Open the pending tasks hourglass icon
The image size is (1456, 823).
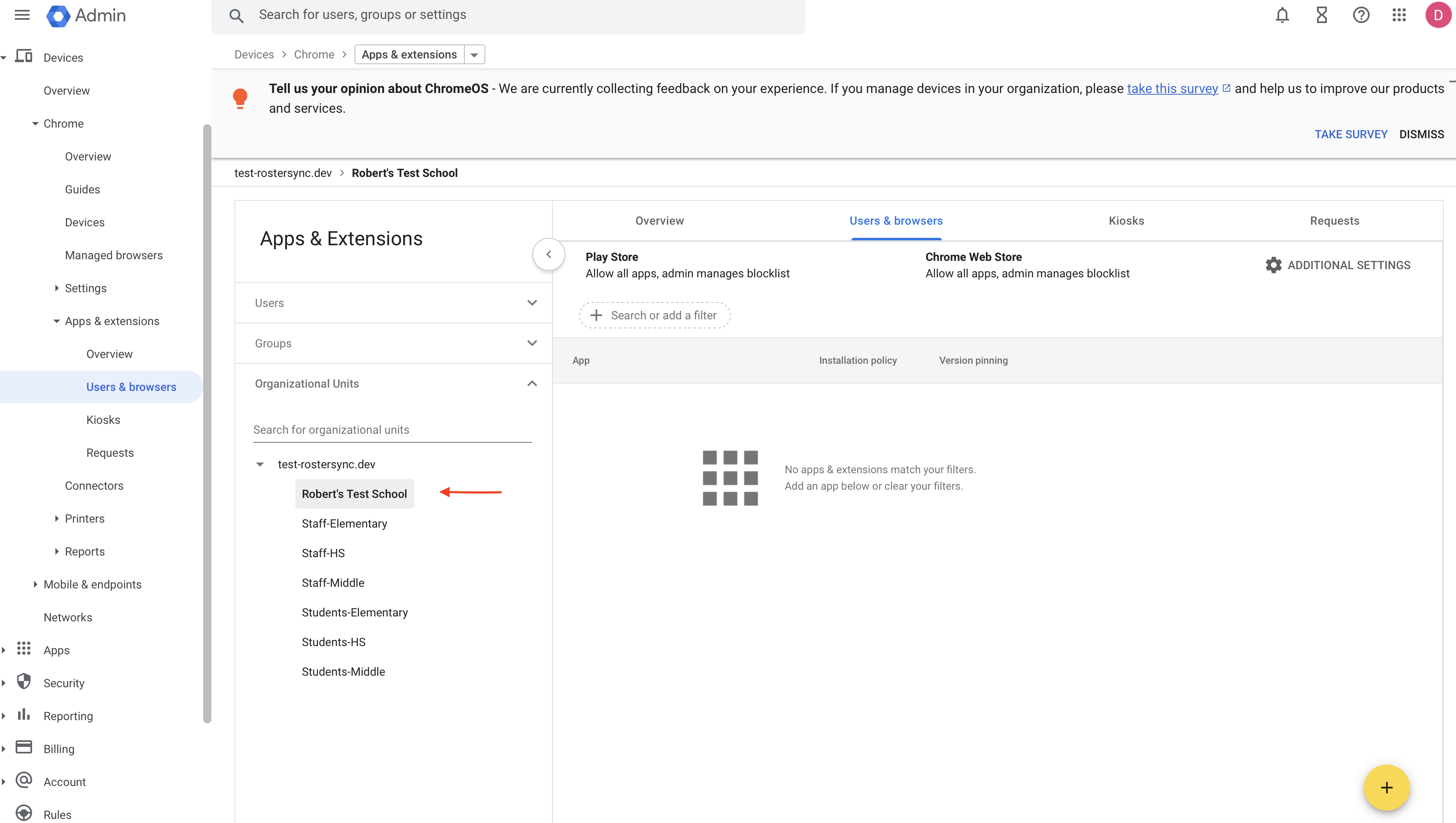tap(1321, 15)
